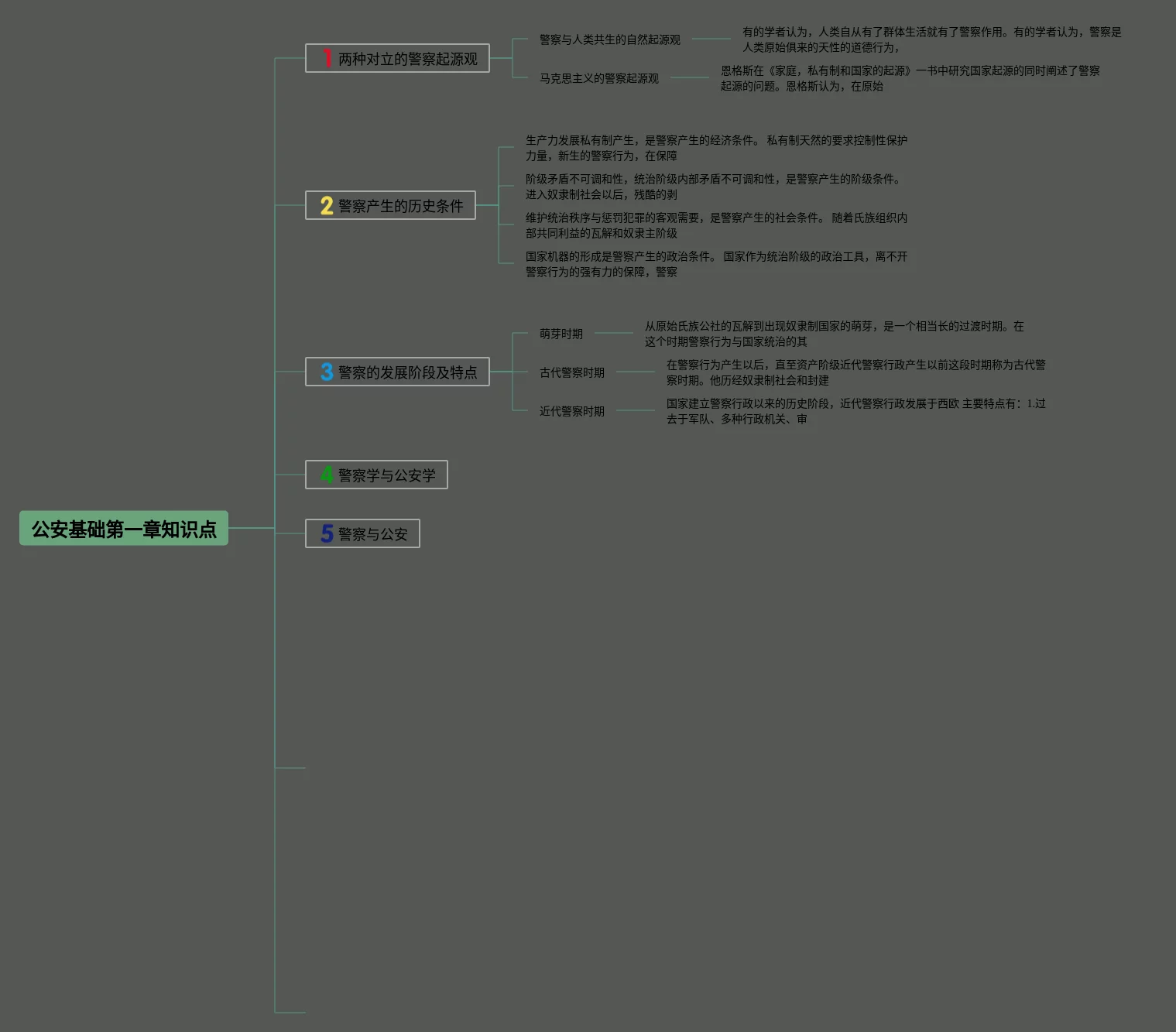
Task: Click the note starting with 生产力发展私有制产生
Action: (716, 148)
